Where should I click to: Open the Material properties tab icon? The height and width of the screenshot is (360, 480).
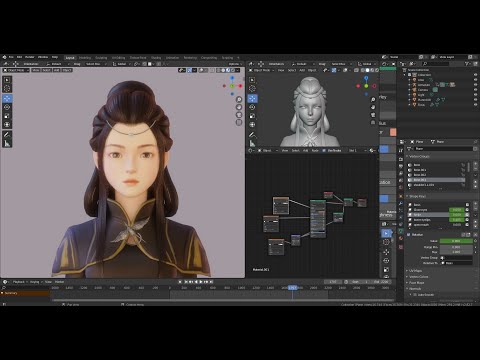[x=401, y=239]
